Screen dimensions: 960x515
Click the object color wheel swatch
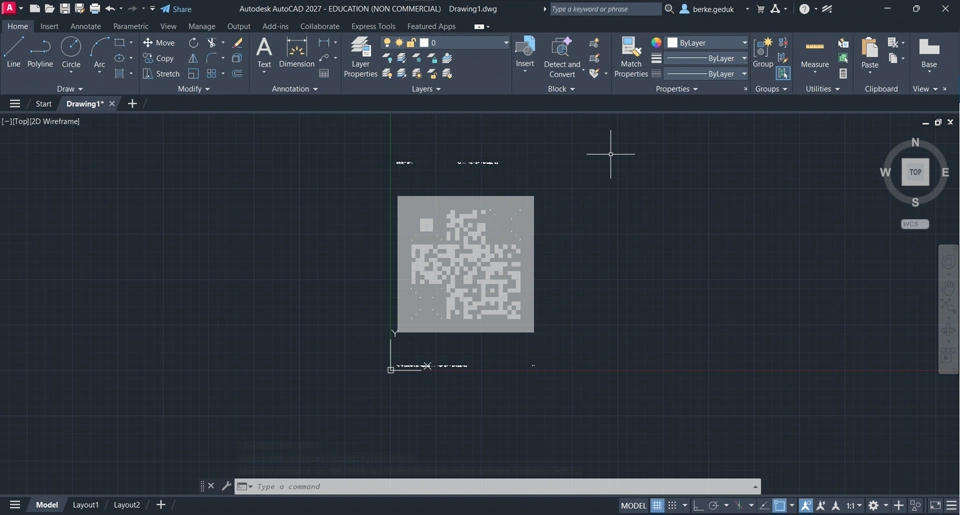click(x=656, y=43)
